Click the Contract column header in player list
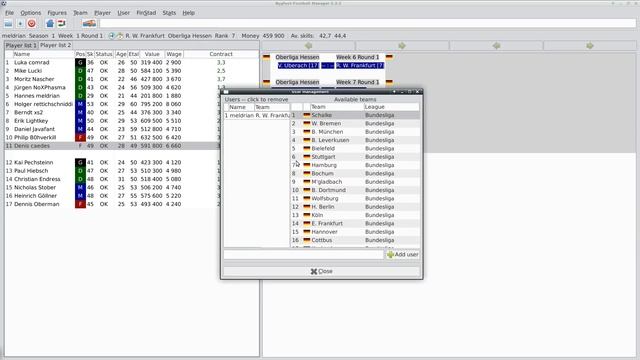 pos(221,54)
